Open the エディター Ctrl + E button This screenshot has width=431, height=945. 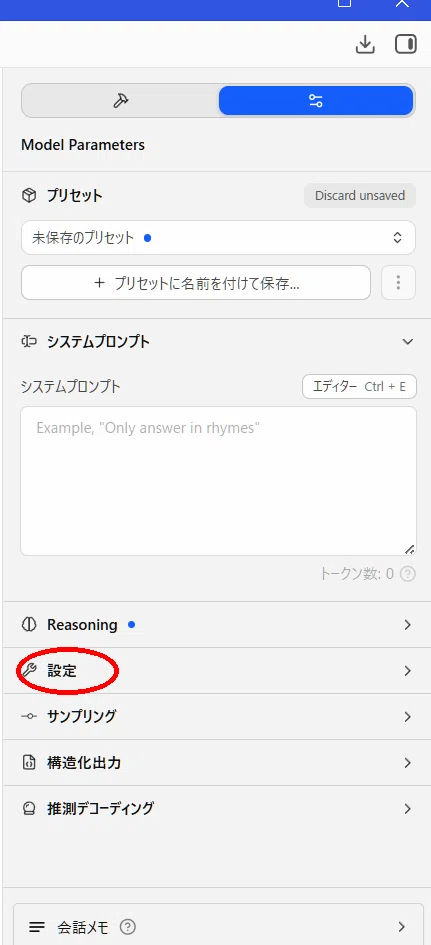point(359,386)
